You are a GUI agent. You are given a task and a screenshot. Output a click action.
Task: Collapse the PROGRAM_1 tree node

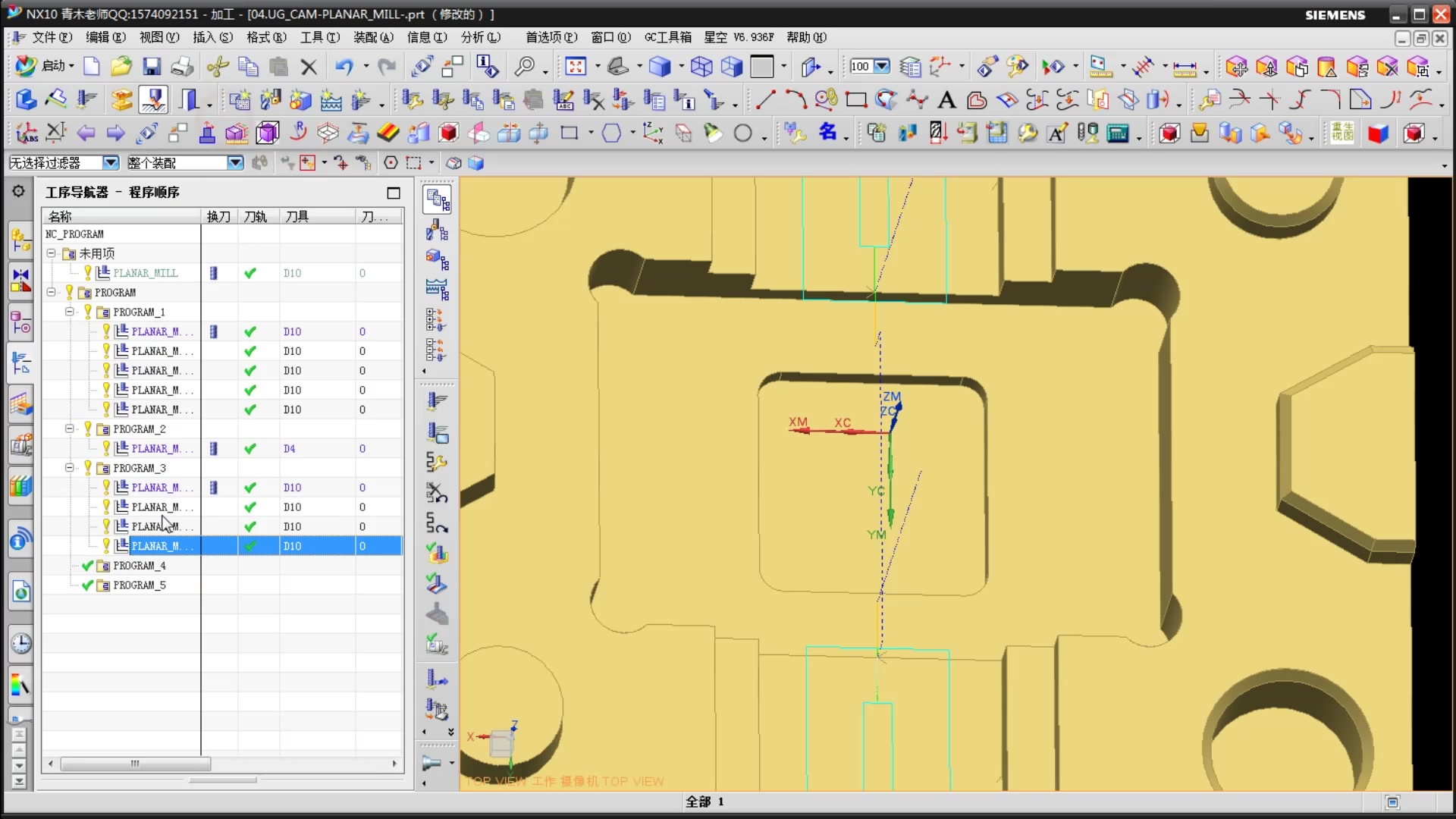69,312
